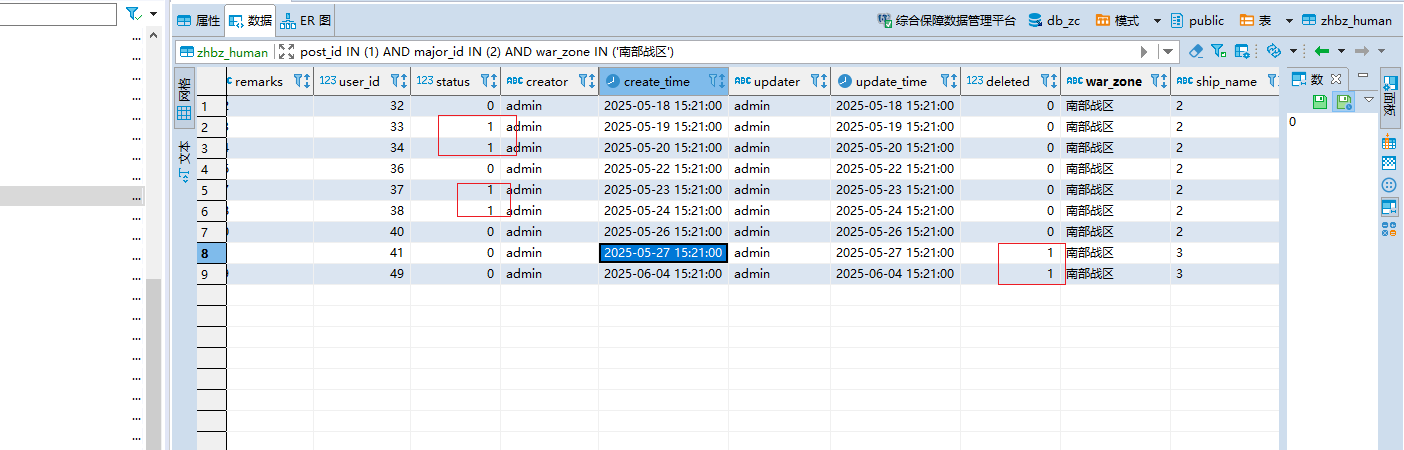Click the checkered grid icon in right sidebar
The image size is (1404, 450).
click(1389, 163)
